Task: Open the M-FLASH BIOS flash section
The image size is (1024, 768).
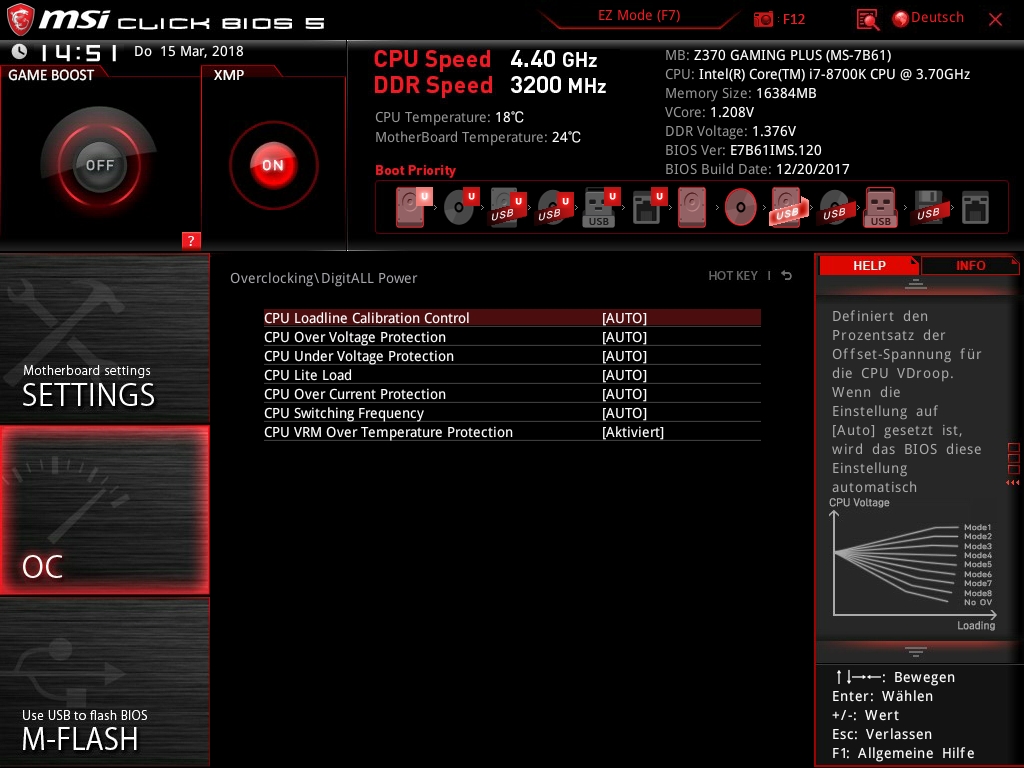Action: point(104,682)
